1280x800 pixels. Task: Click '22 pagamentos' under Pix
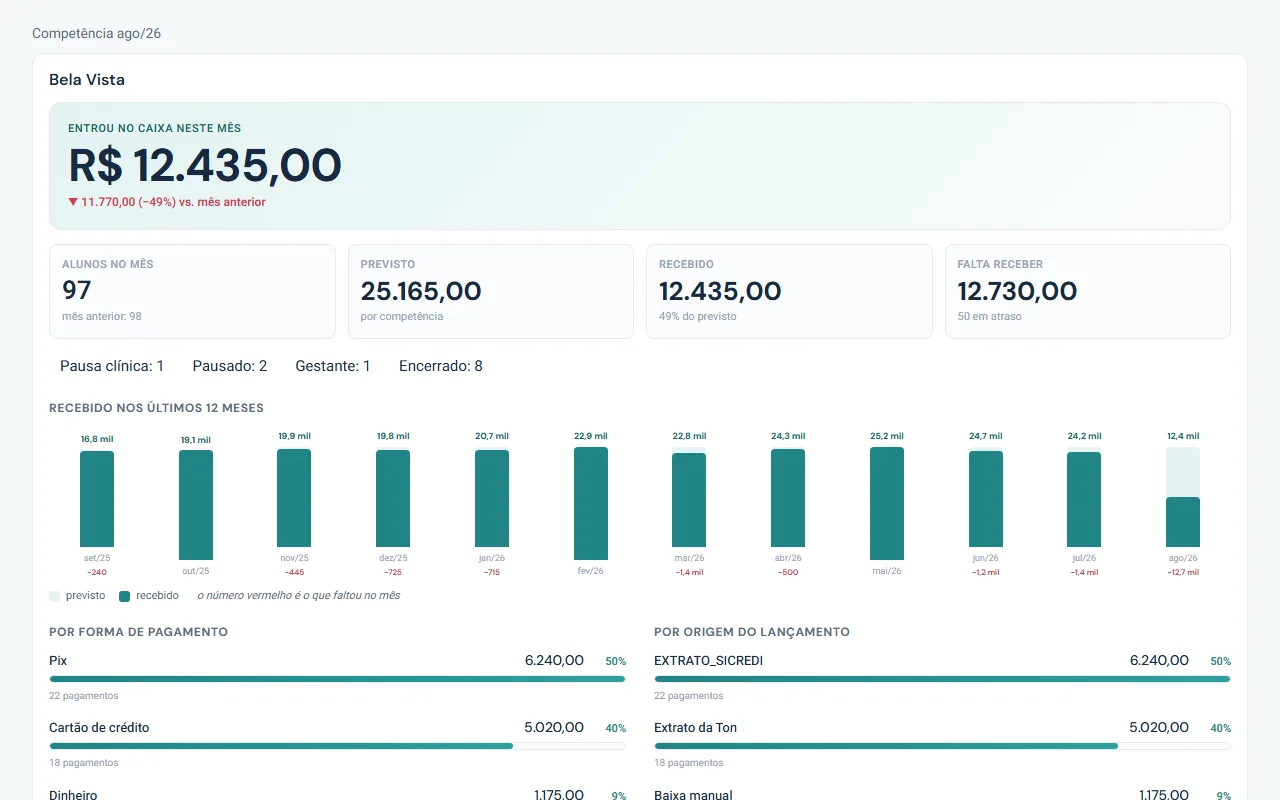coord(84,696)
